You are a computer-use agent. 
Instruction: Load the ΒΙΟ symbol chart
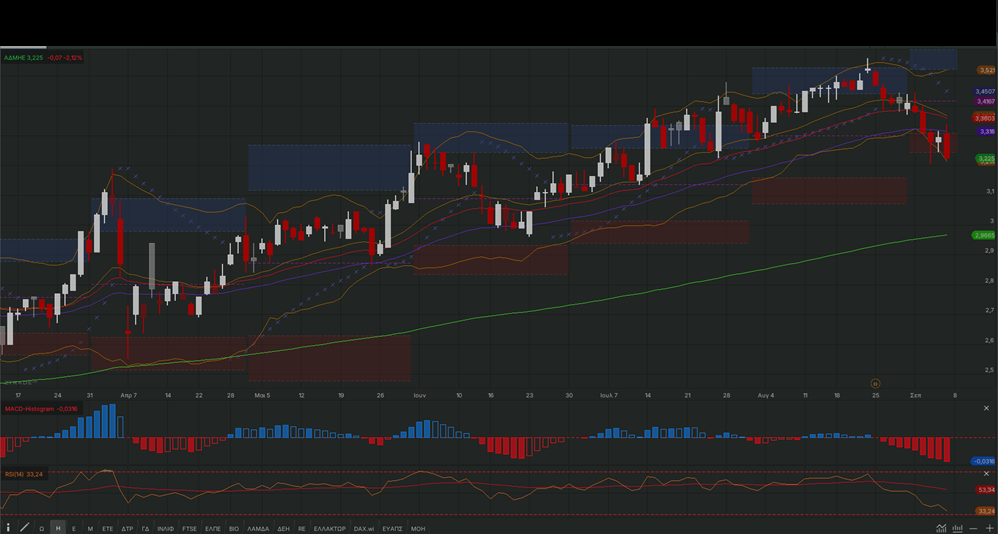pyautogui.click(x=234, y=528)
